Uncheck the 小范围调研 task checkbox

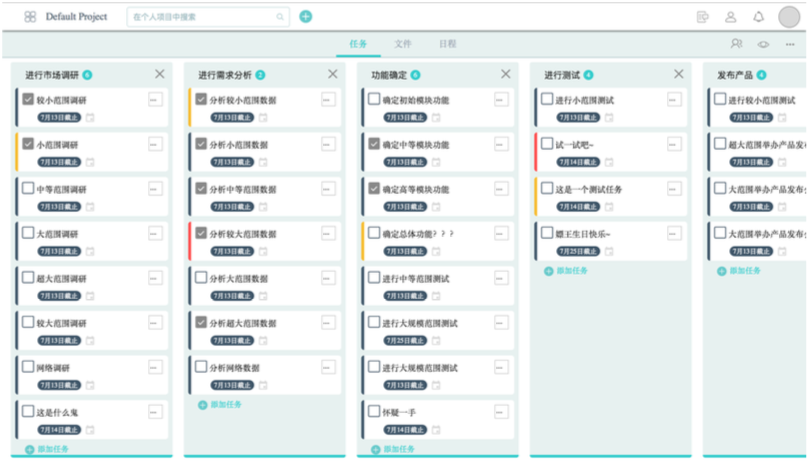[x=28, y=143]
